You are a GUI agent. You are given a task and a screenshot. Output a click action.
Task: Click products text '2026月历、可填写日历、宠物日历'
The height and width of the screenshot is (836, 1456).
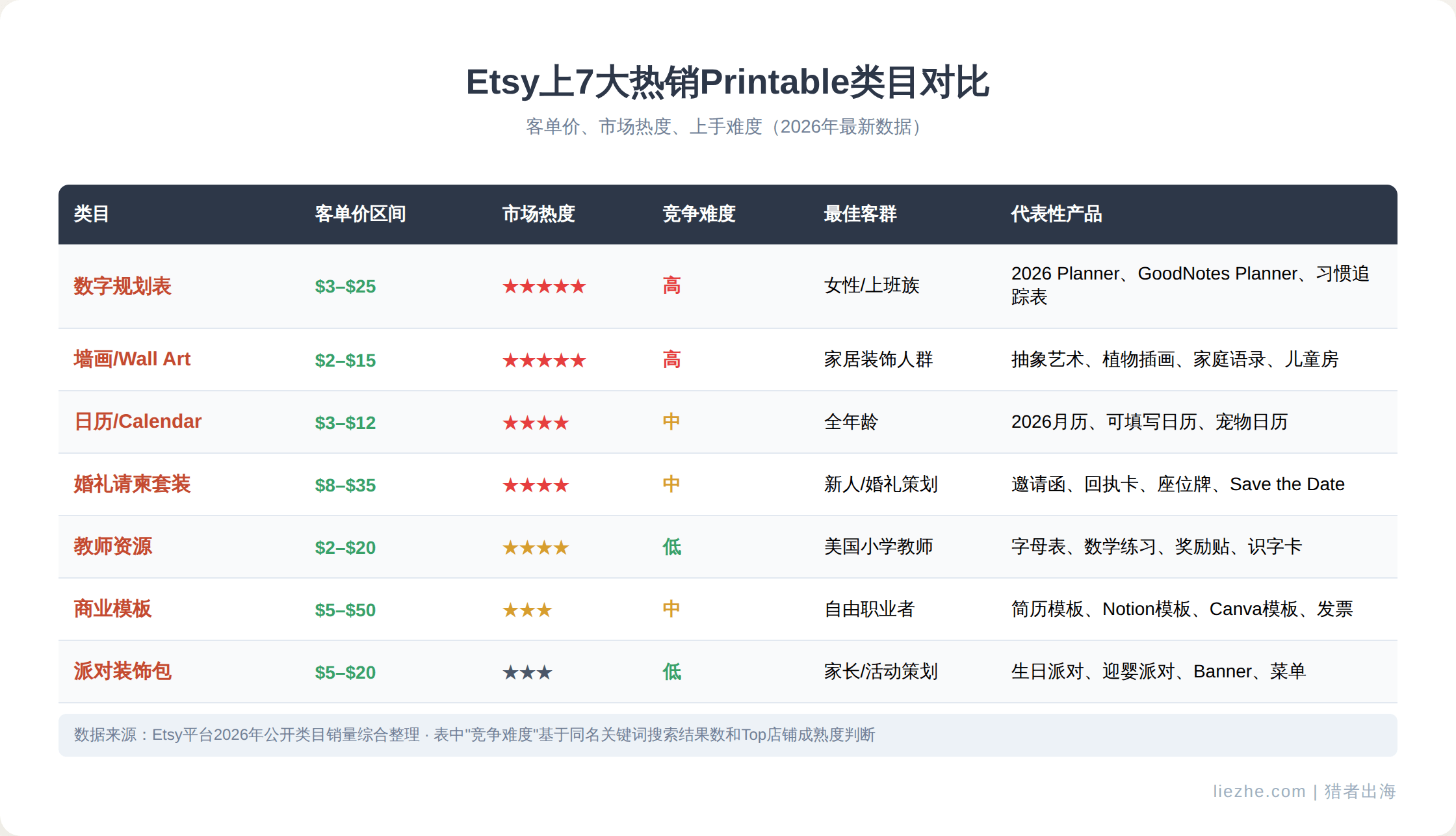1149,422
